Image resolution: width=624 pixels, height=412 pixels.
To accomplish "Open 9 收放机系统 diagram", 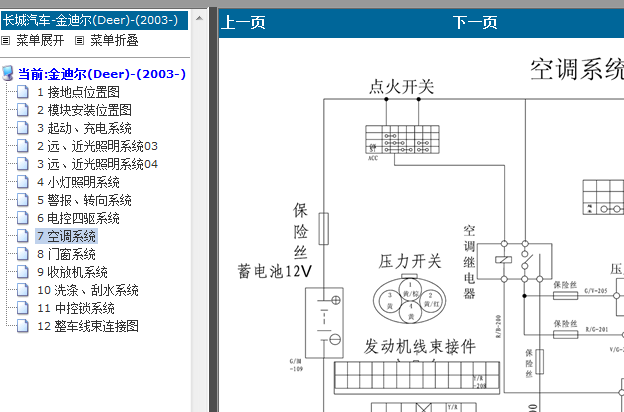I will pyautogui.click(x=72, y=272).
